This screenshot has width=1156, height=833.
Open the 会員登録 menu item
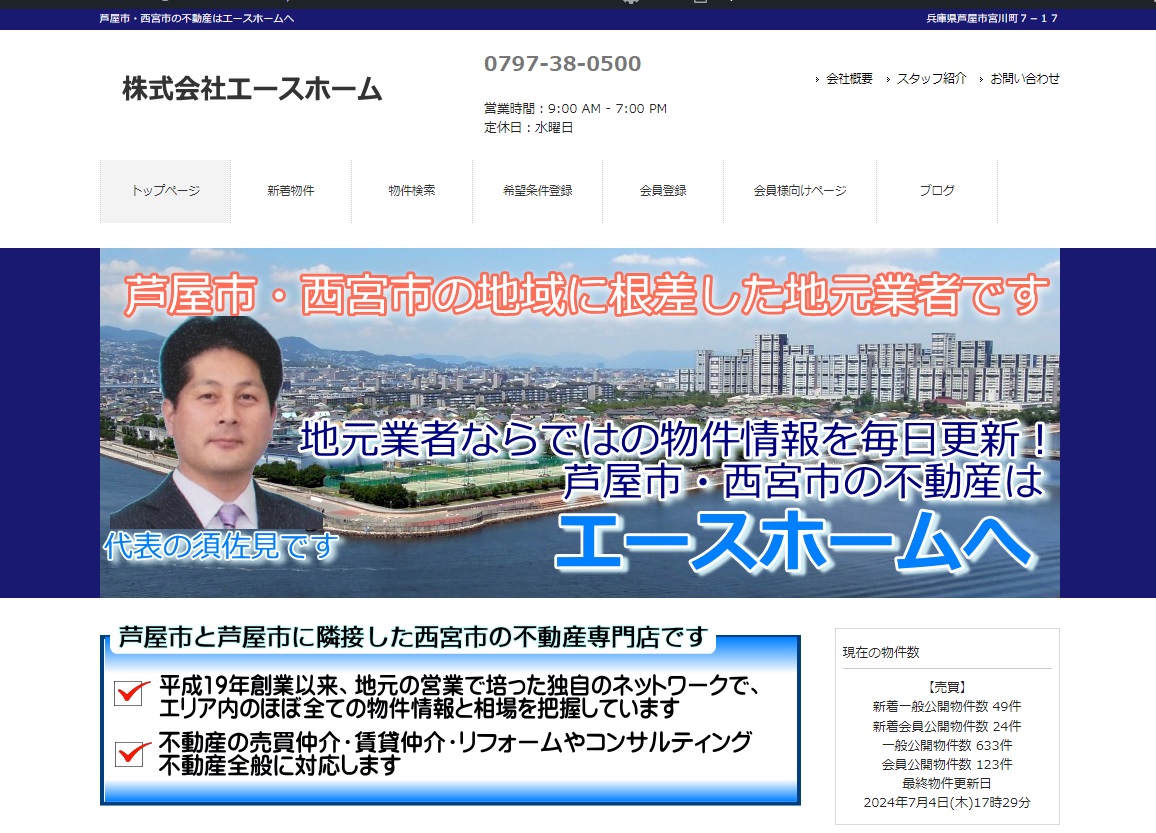[663, 191]
